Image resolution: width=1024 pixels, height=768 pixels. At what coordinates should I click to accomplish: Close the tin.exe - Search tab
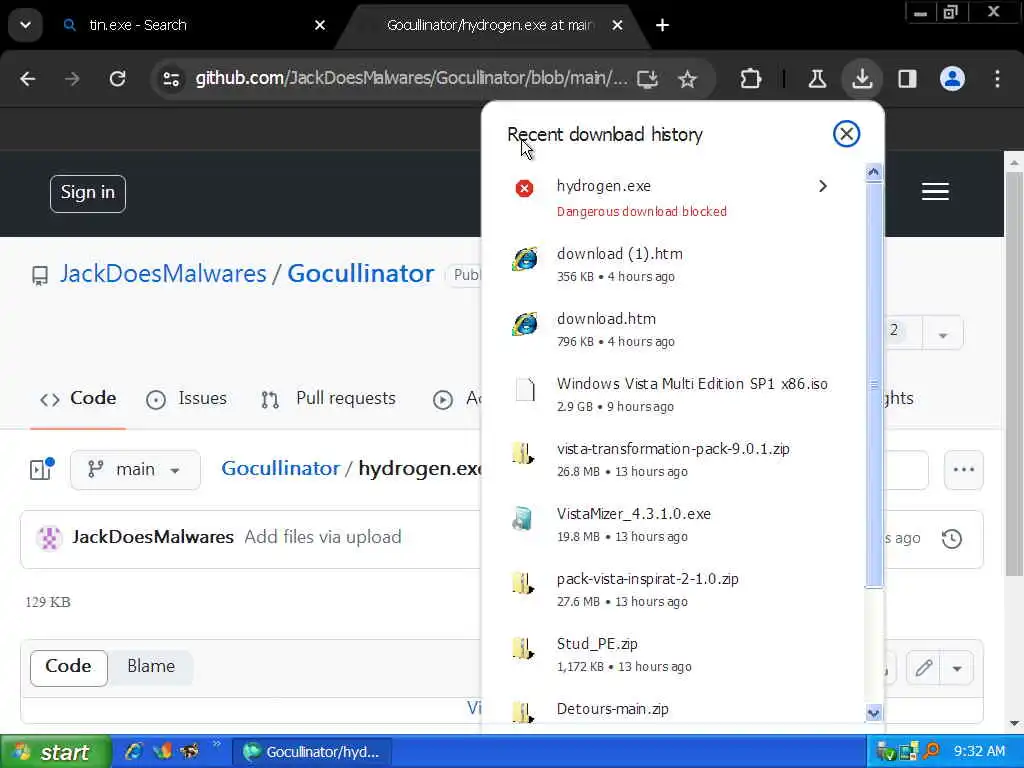(320, 25)
